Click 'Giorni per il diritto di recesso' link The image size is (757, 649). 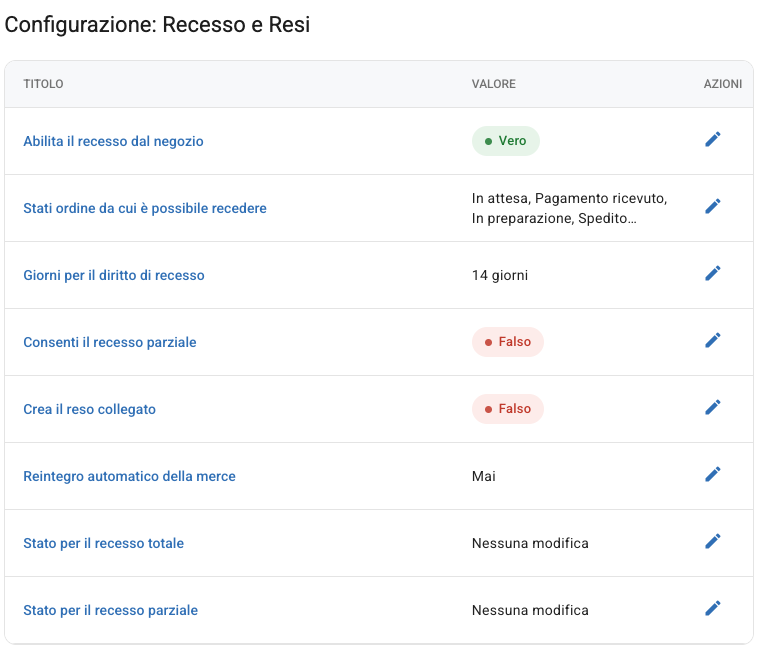click(114, 276)
